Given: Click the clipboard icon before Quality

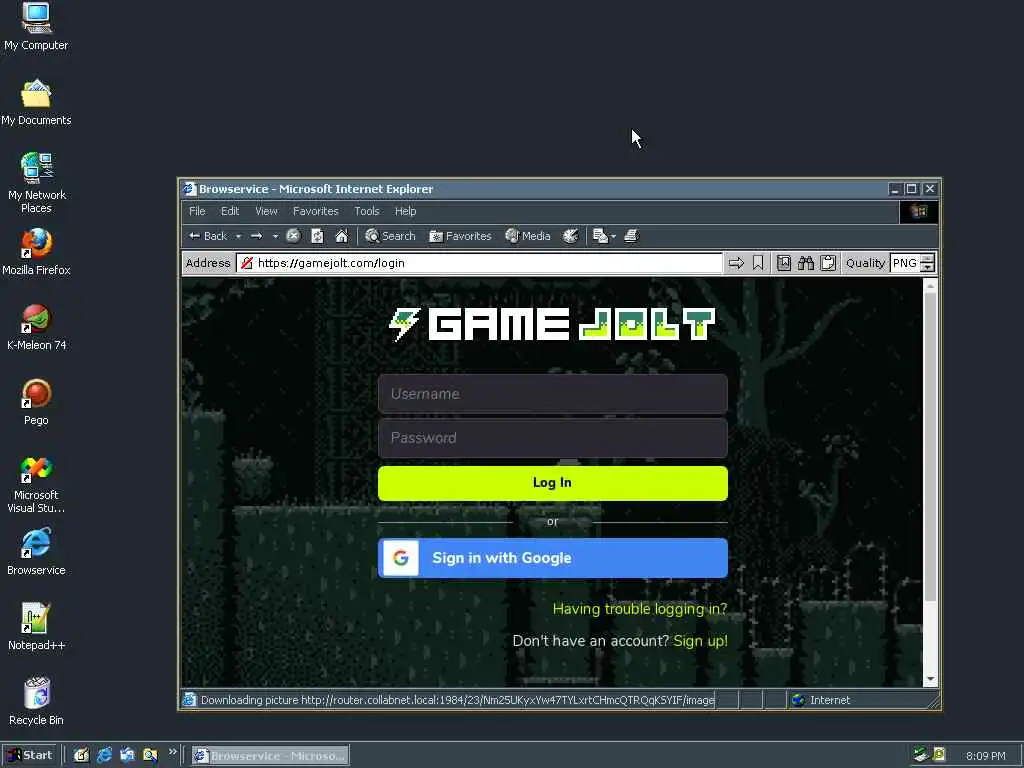Looking at the screenshot, I should (828, 263).
